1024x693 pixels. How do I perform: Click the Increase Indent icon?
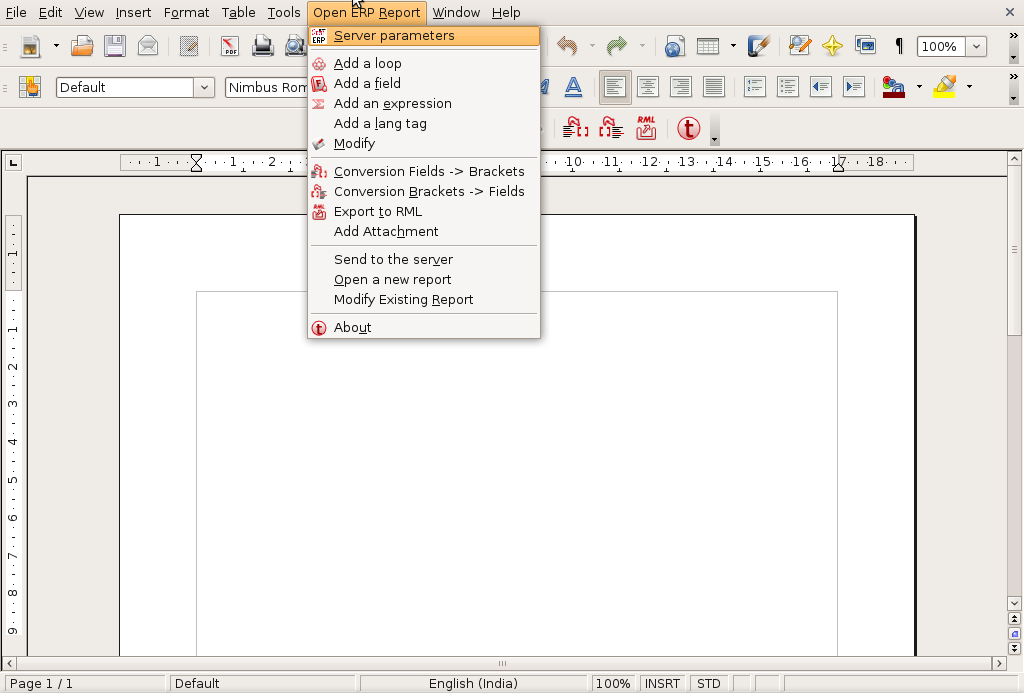click(854, 87)
